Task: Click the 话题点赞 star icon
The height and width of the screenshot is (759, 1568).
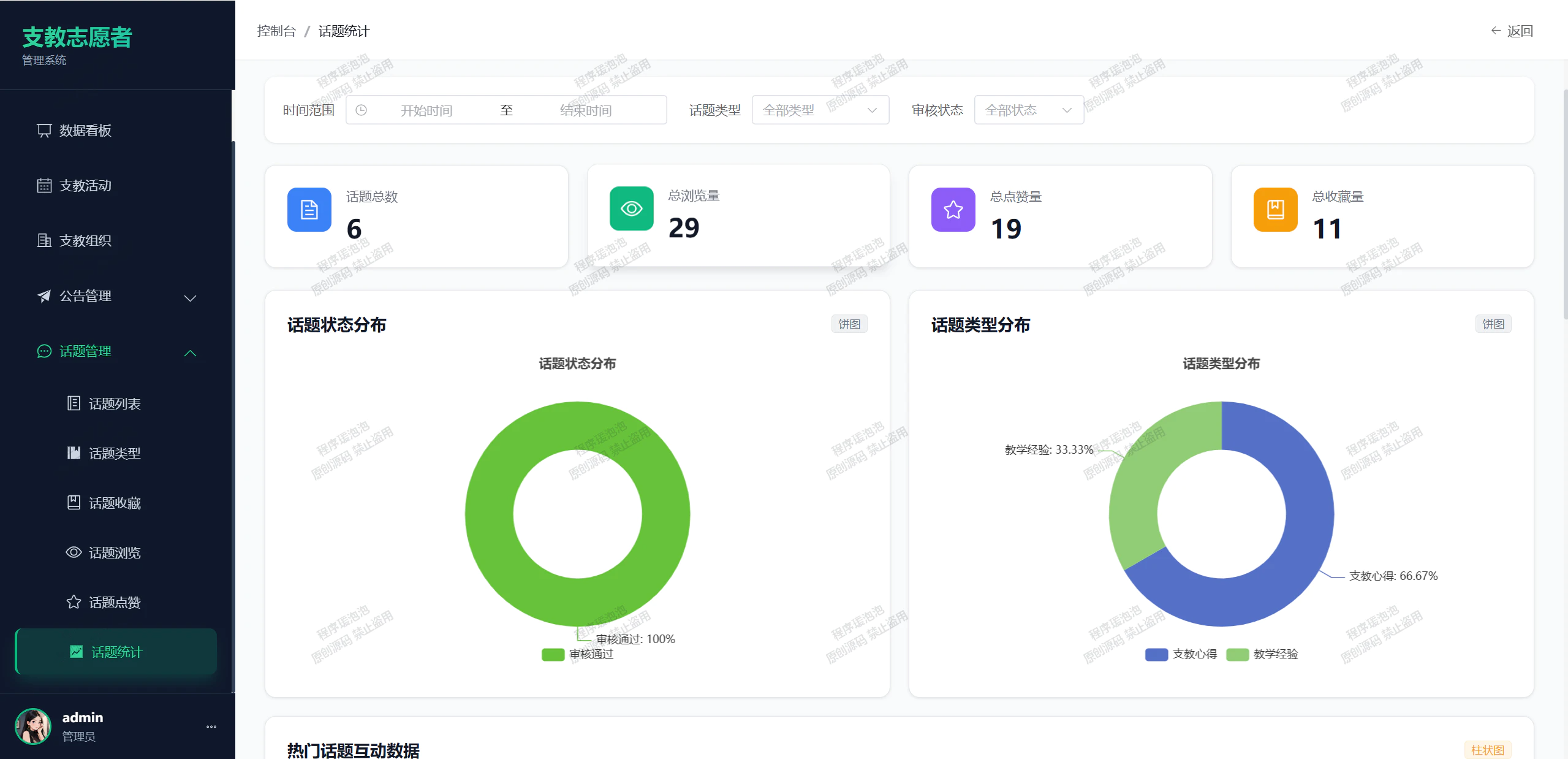Action: coord(74,602)
